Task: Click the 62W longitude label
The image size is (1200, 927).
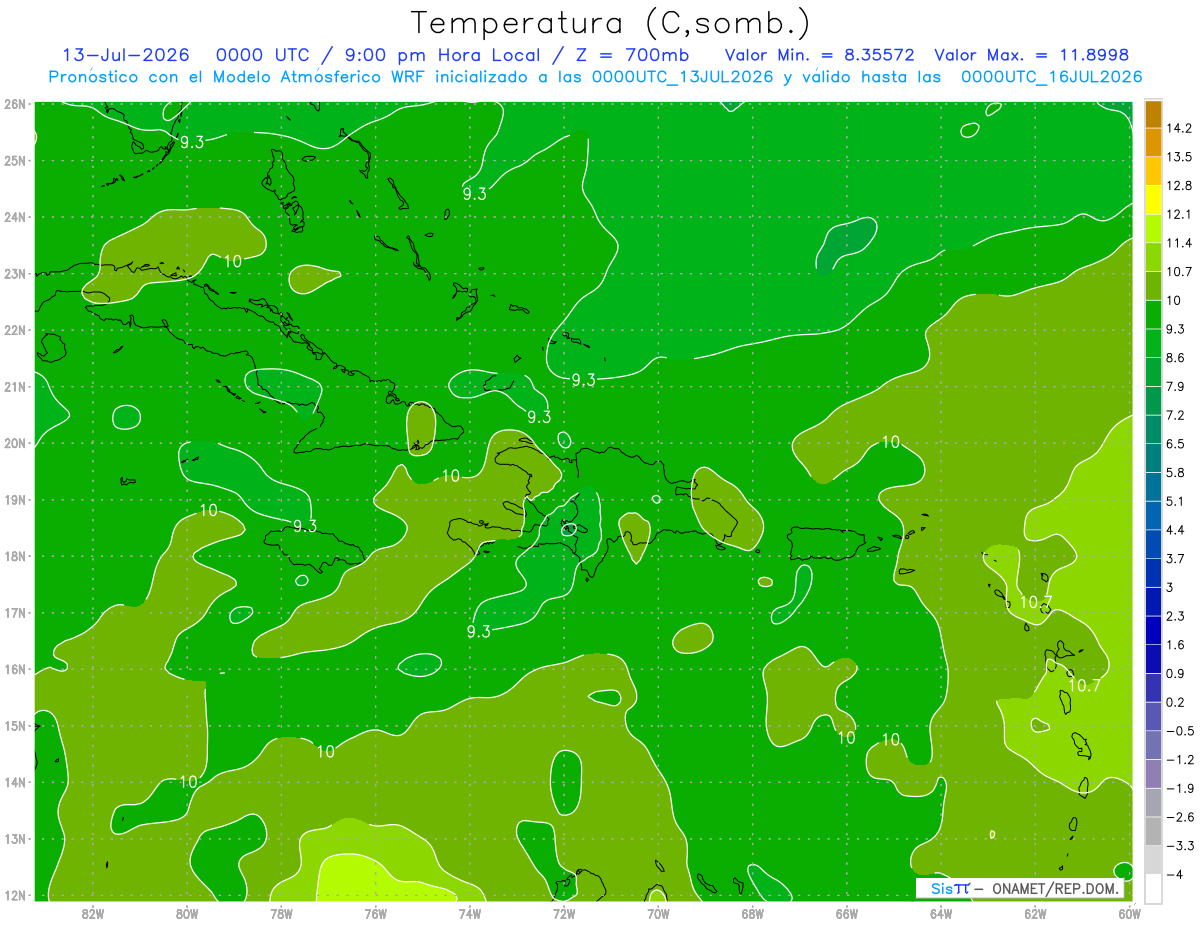Action: pos(1035,913)
